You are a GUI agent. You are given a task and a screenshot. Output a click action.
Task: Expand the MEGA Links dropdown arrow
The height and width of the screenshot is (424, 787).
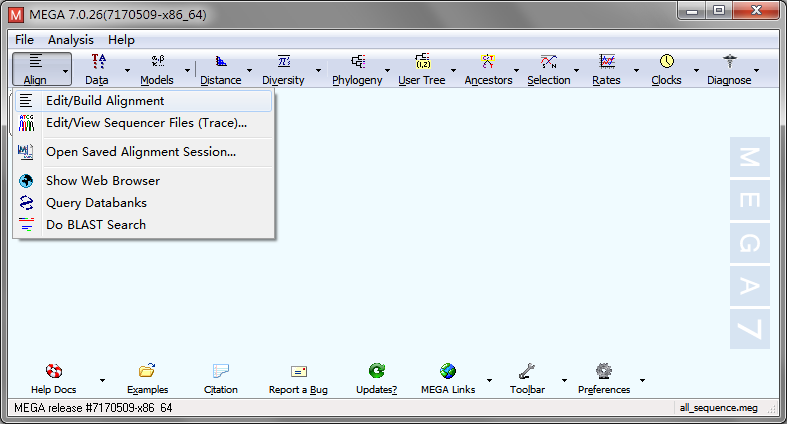tap(489, 380)
